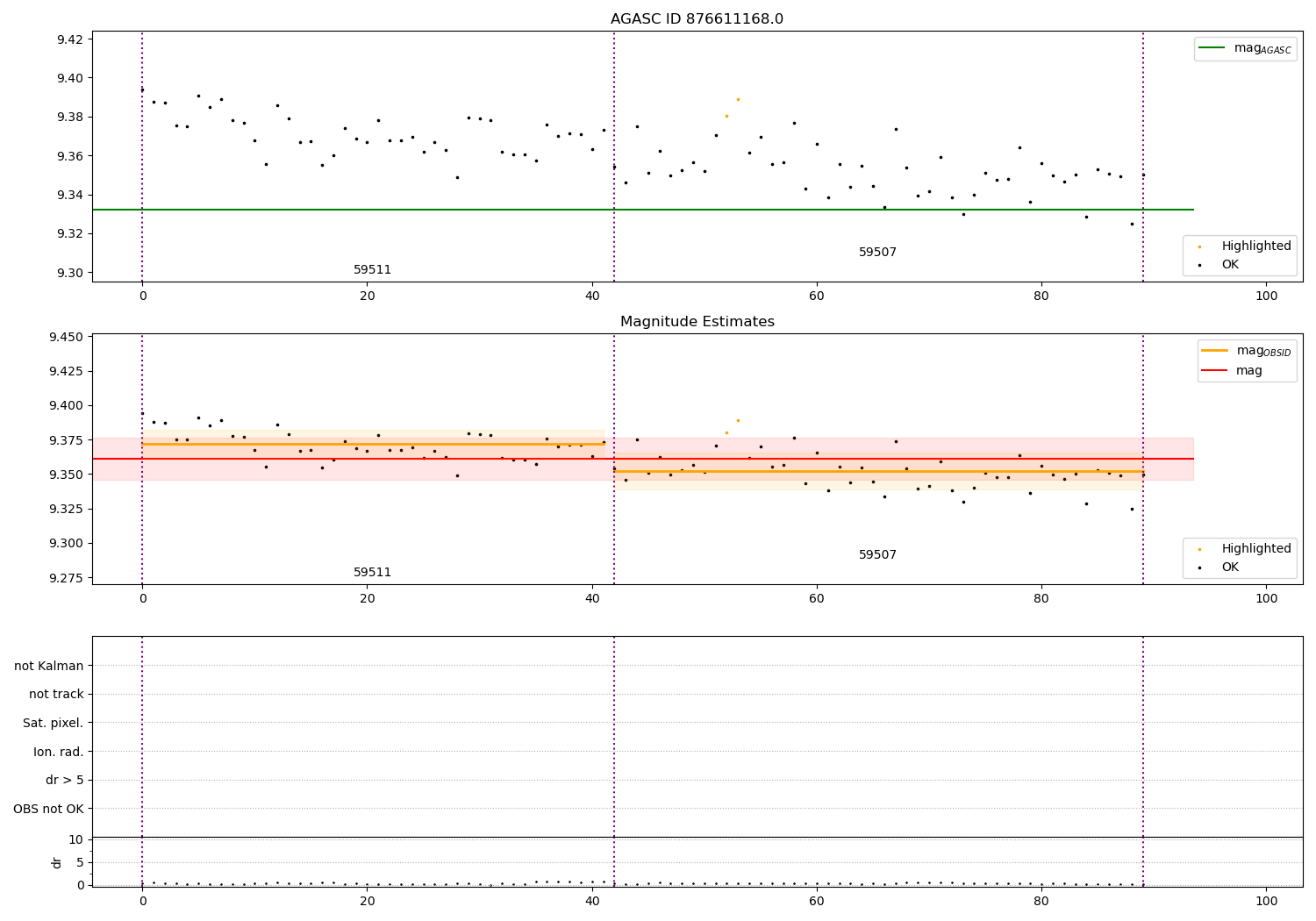Click the highest orange highlighted point in top plot
Screen dimensions: 1316x921
(x=738, y=99)
